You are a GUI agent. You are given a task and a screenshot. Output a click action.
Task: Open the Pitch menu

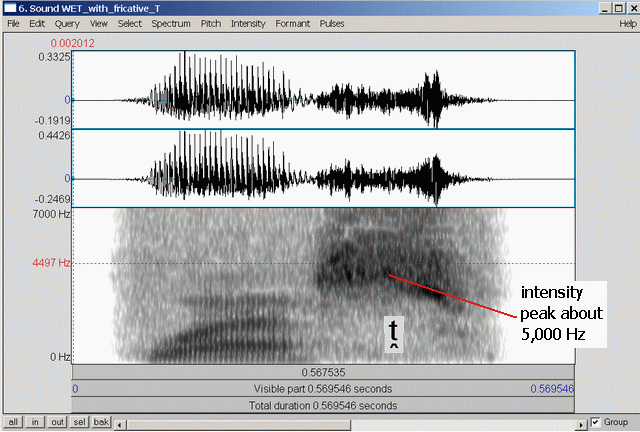pos(211,23)
